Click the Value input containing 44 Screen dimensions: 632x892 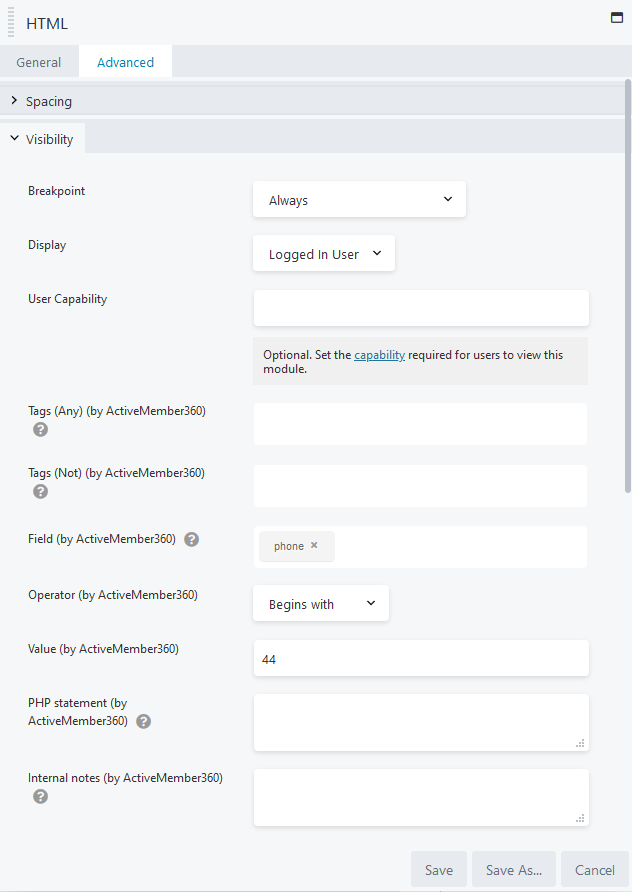pyautogui.click(x=420, y=657)
